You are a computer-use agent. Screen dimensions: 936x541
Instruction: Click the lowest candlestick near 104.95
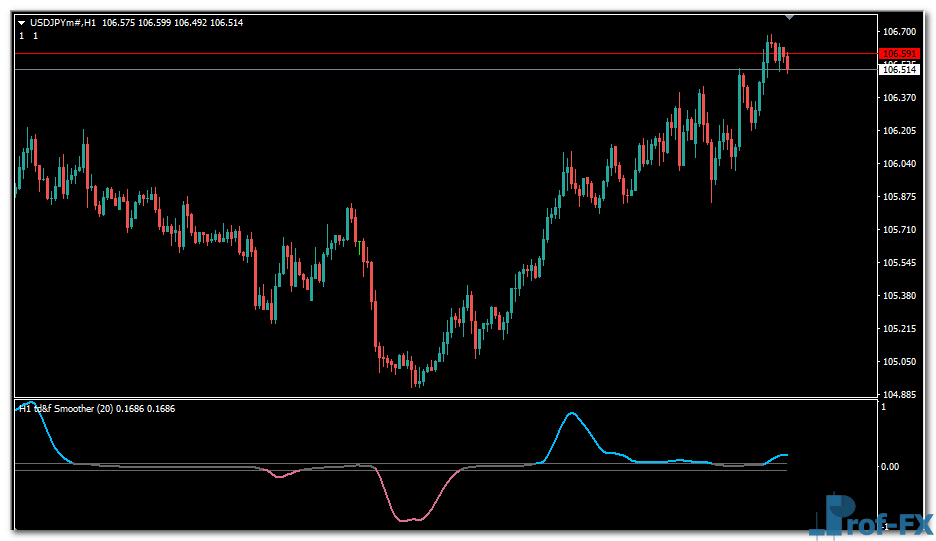coord(416,377)
